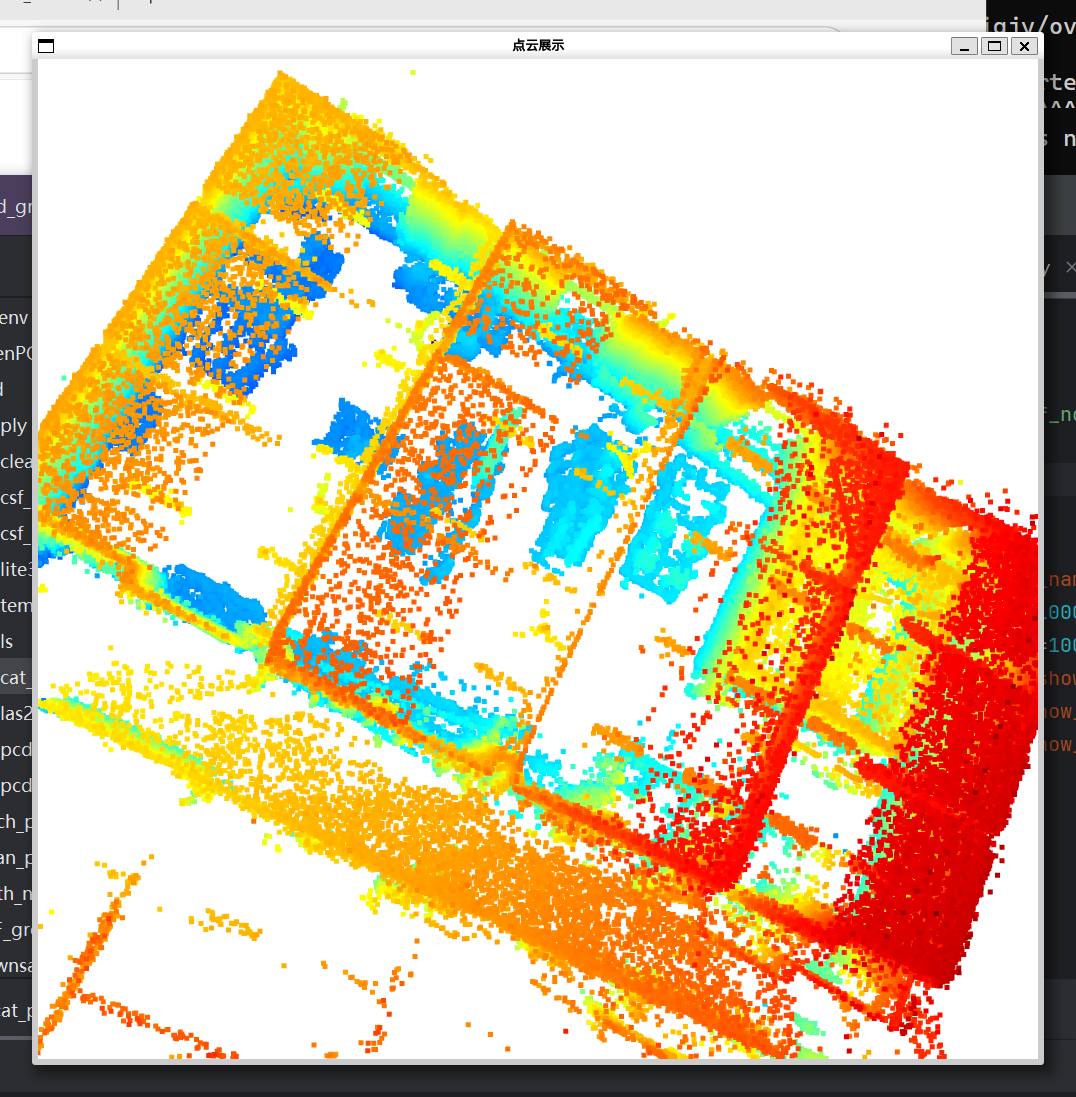
Task: Select the tem entry in the list
Action: coord(14,605)
